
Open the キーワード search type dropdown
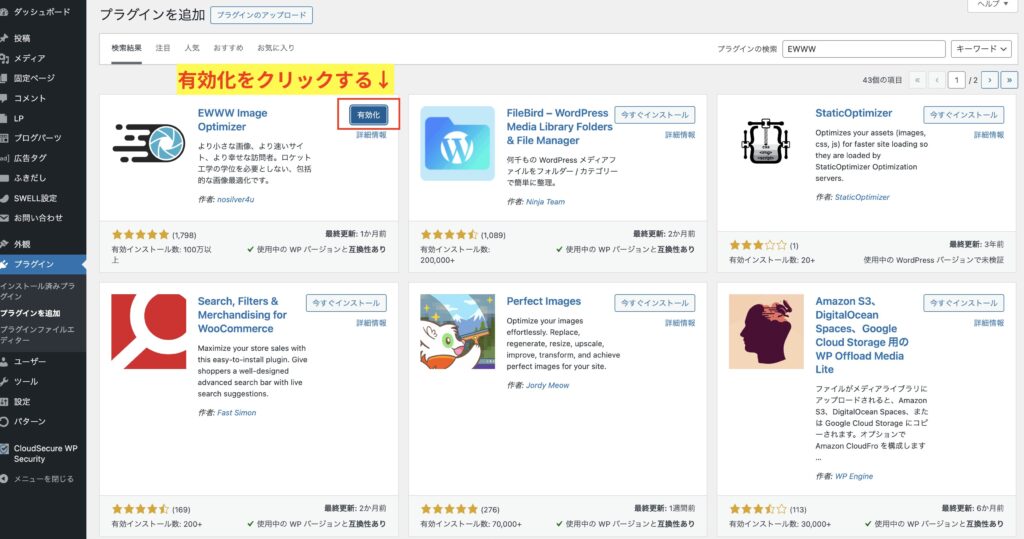pyautogui.click(x=981, y=48)
